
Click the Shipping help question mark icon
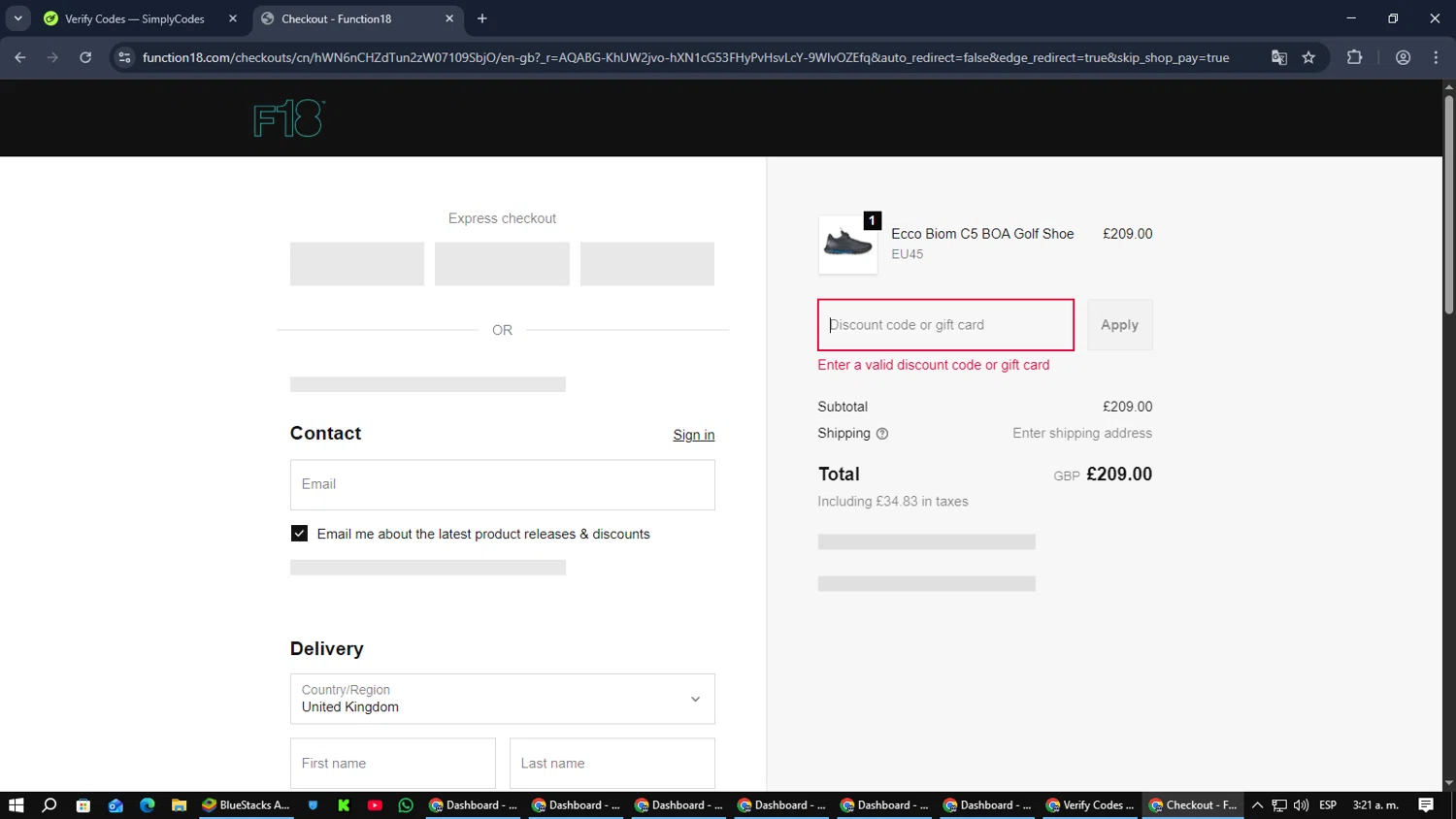(x=882, y=434)
